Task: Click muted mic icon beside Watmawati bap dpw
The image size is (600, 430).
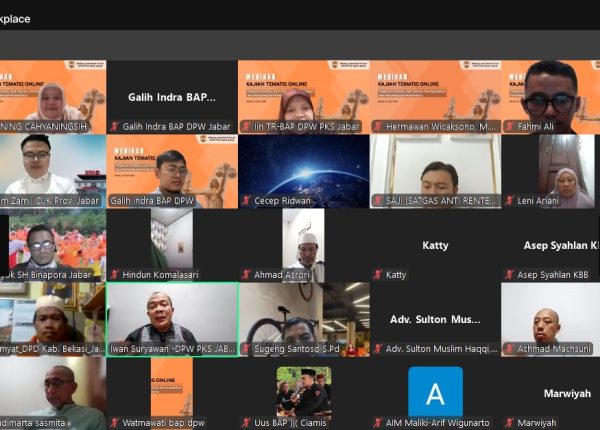Action: click(x=114, y=423)
